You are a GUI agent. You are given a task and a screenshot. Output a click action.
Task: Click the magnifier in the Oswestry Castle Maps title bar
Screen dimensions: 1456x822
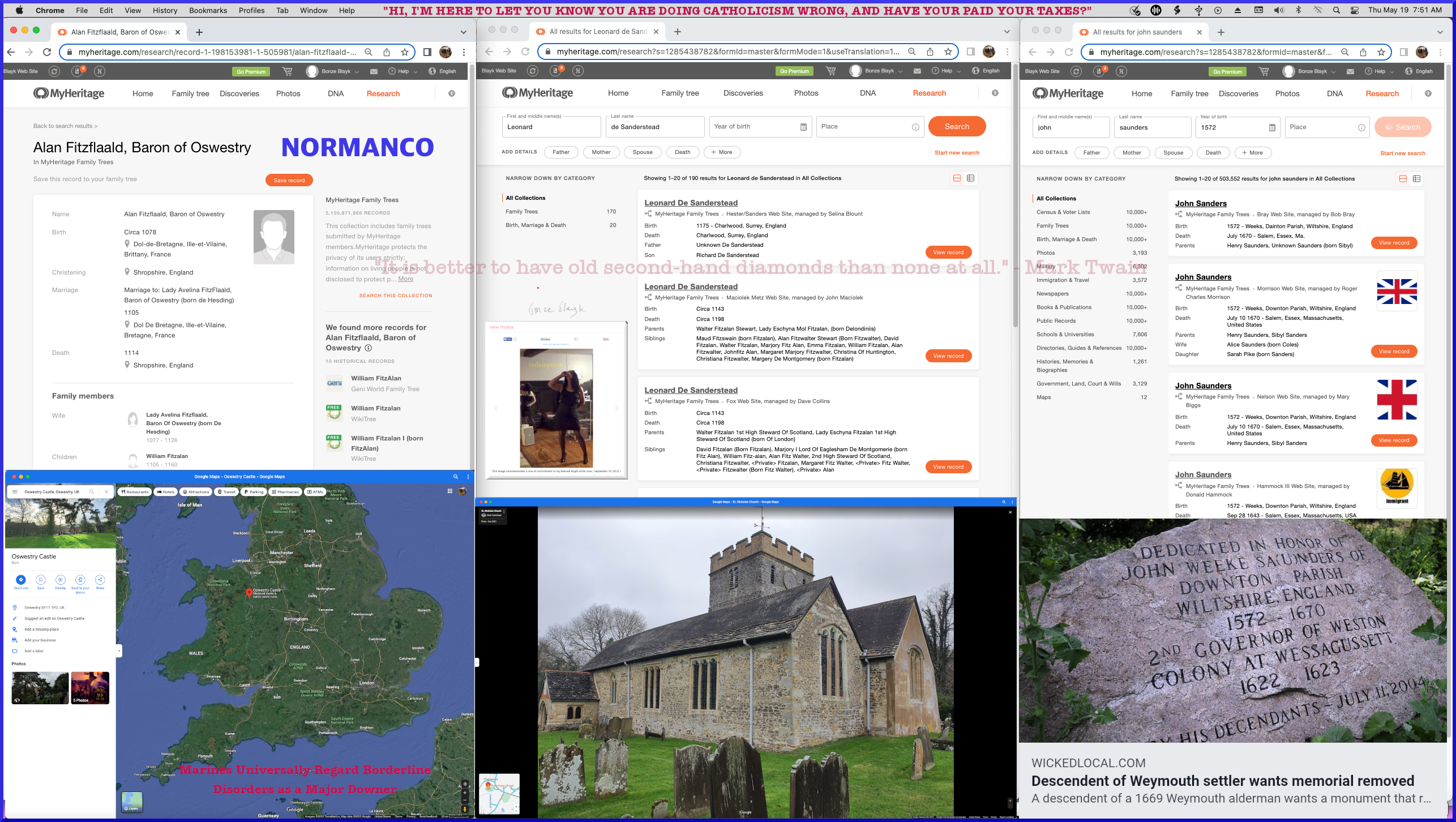point(455,477)
